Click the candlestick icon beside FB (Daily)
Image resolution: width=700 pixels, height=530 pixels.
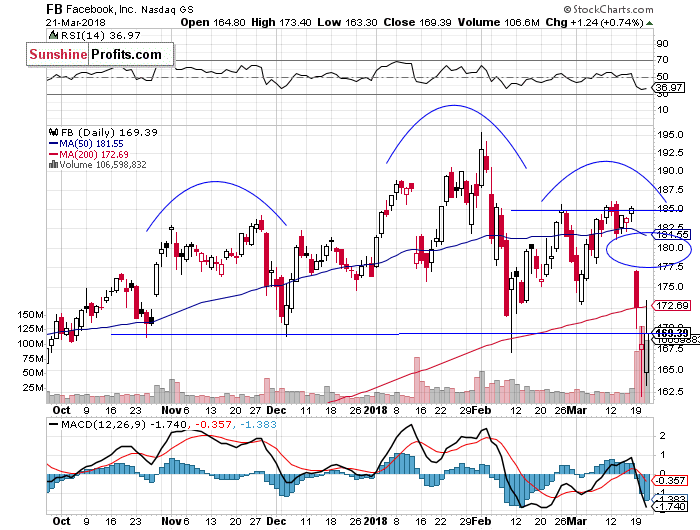54,132
